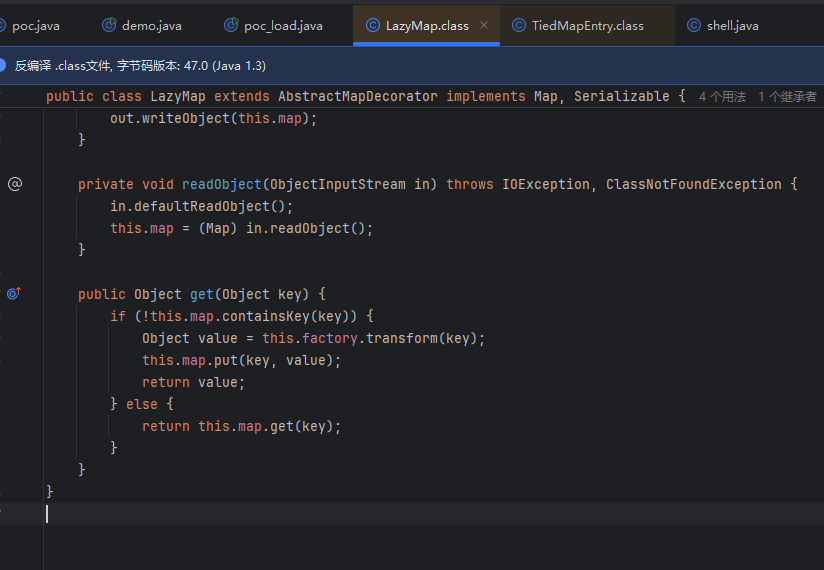Click the file icon on demo.java tab
Screen dimensions: 824x570
click(109, 25)
